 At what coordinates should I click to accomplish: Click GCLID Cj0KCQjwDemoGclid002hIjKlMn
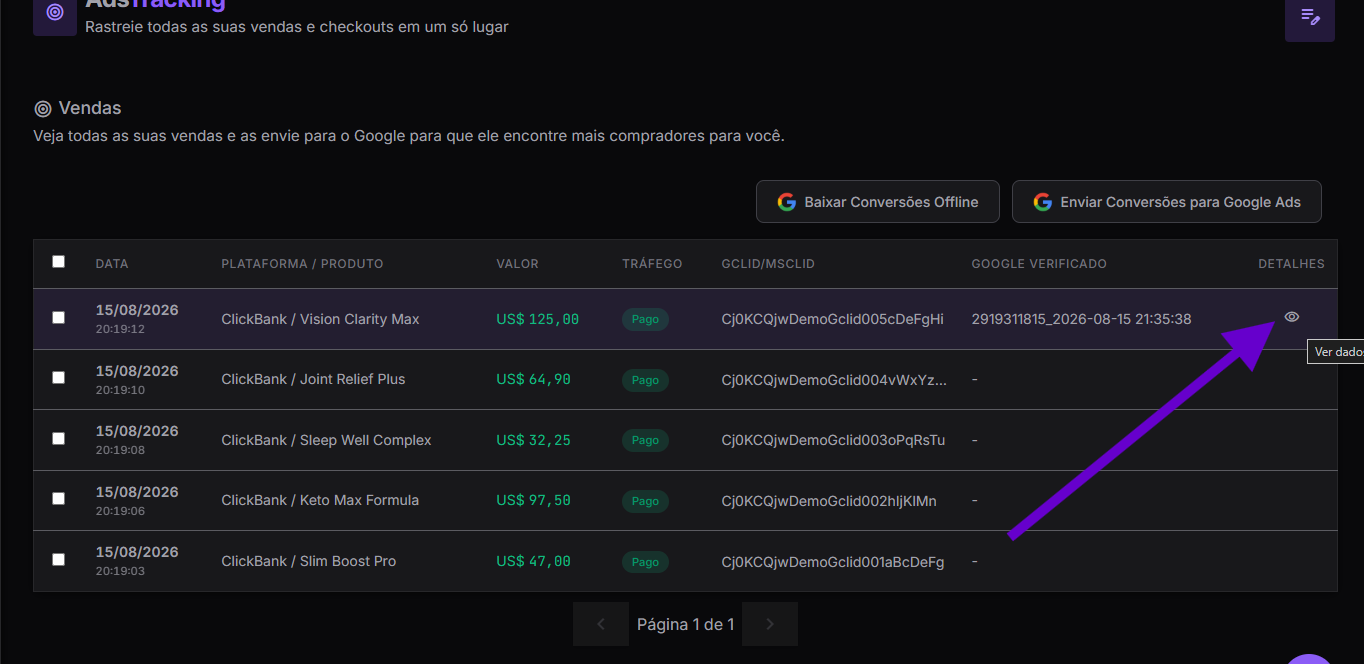coord(829,501)
